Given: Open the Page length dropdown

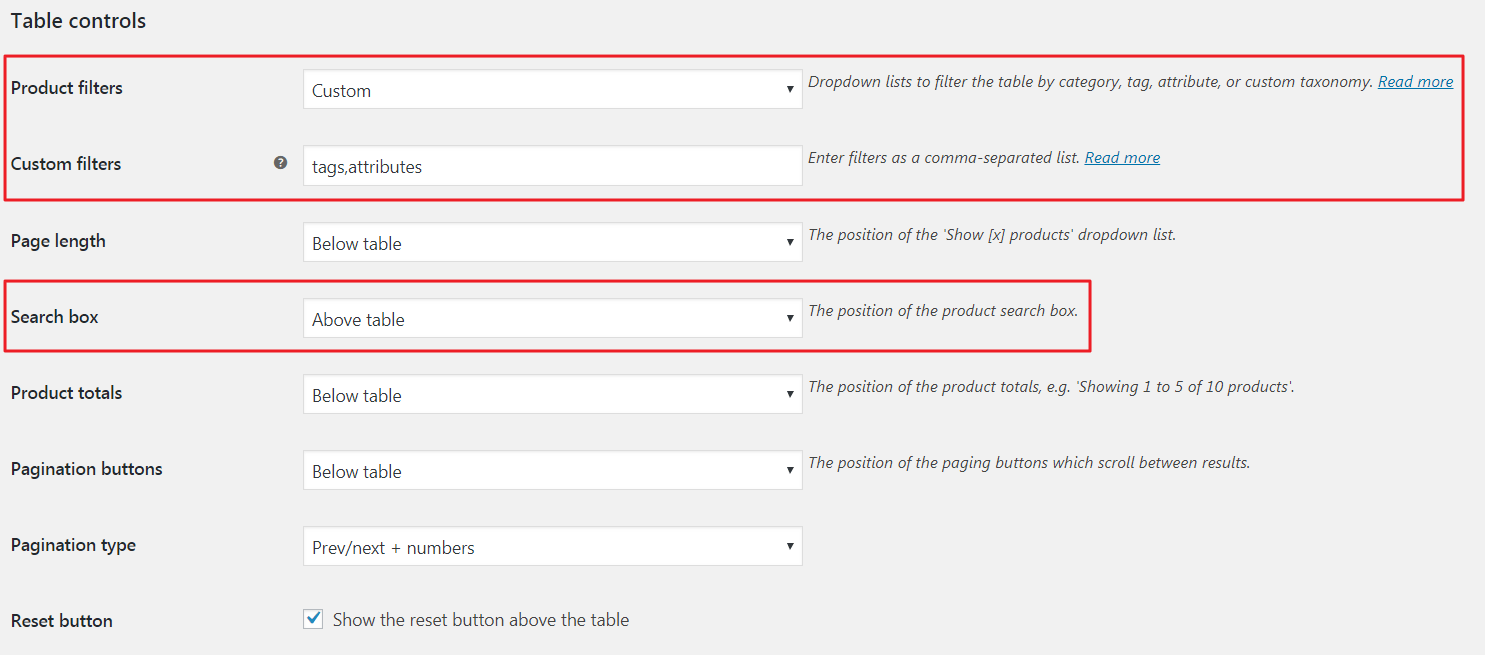Looking at the screenshot, I should coord(552,243).
